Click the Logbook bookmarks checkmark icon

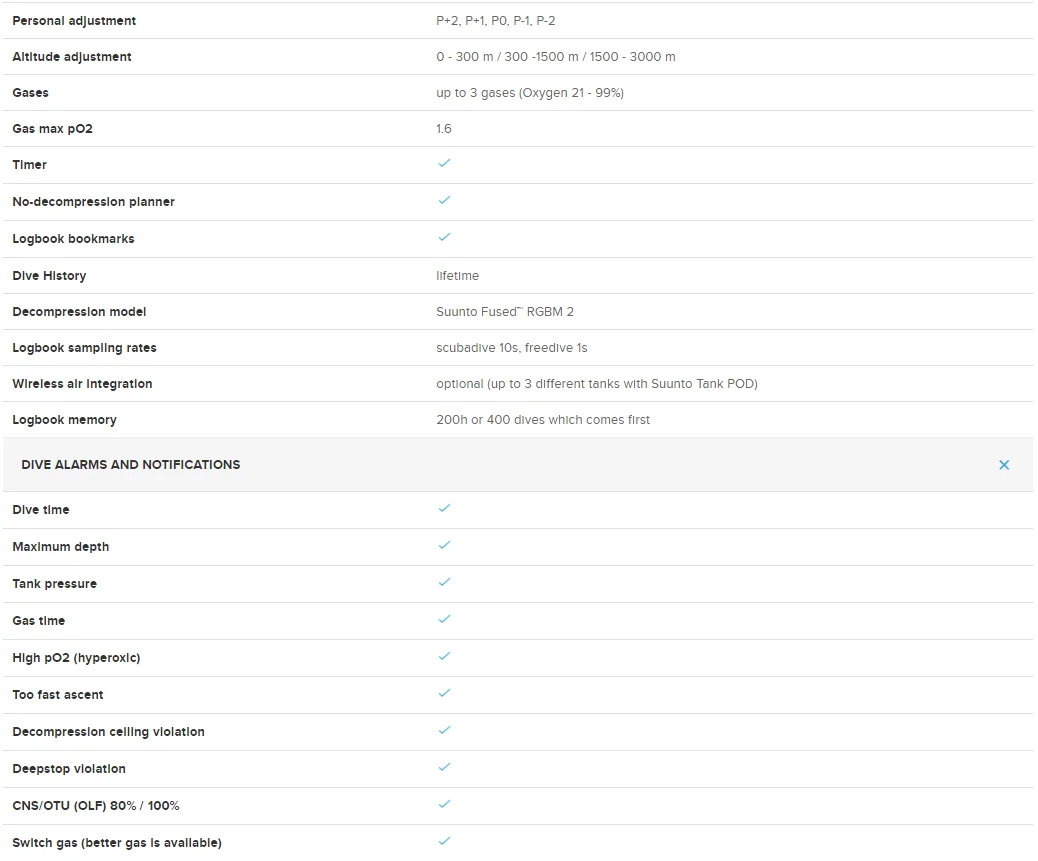[444, 237]
